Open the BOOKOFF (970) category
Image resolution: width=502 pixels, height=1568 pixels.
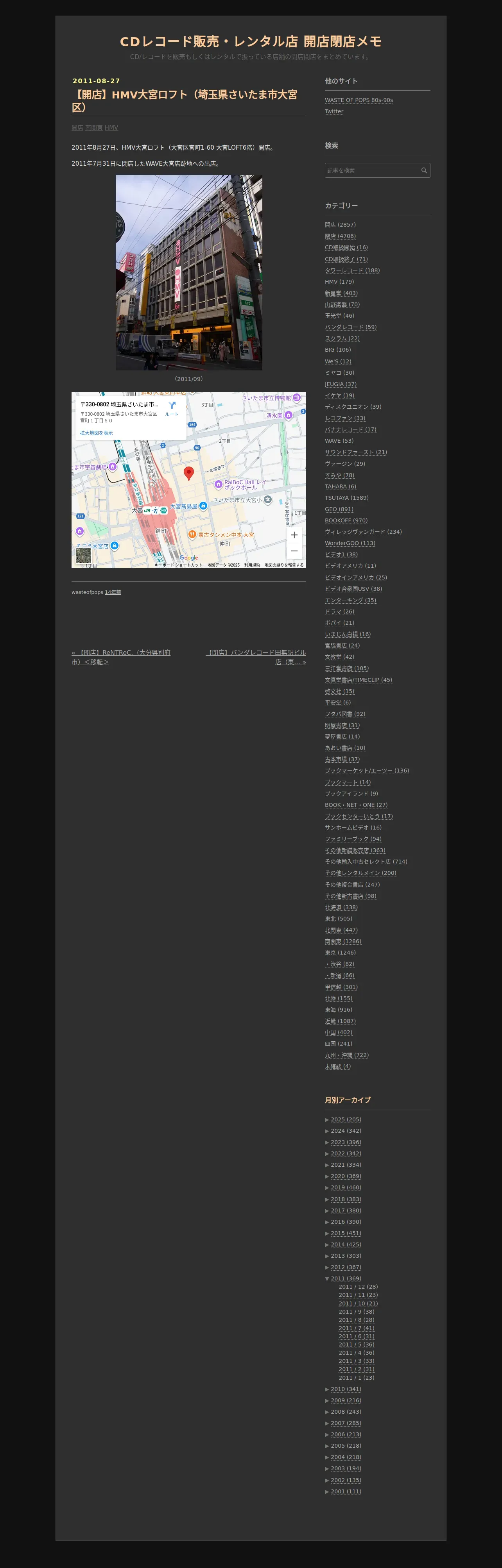(x=346, y=520)
